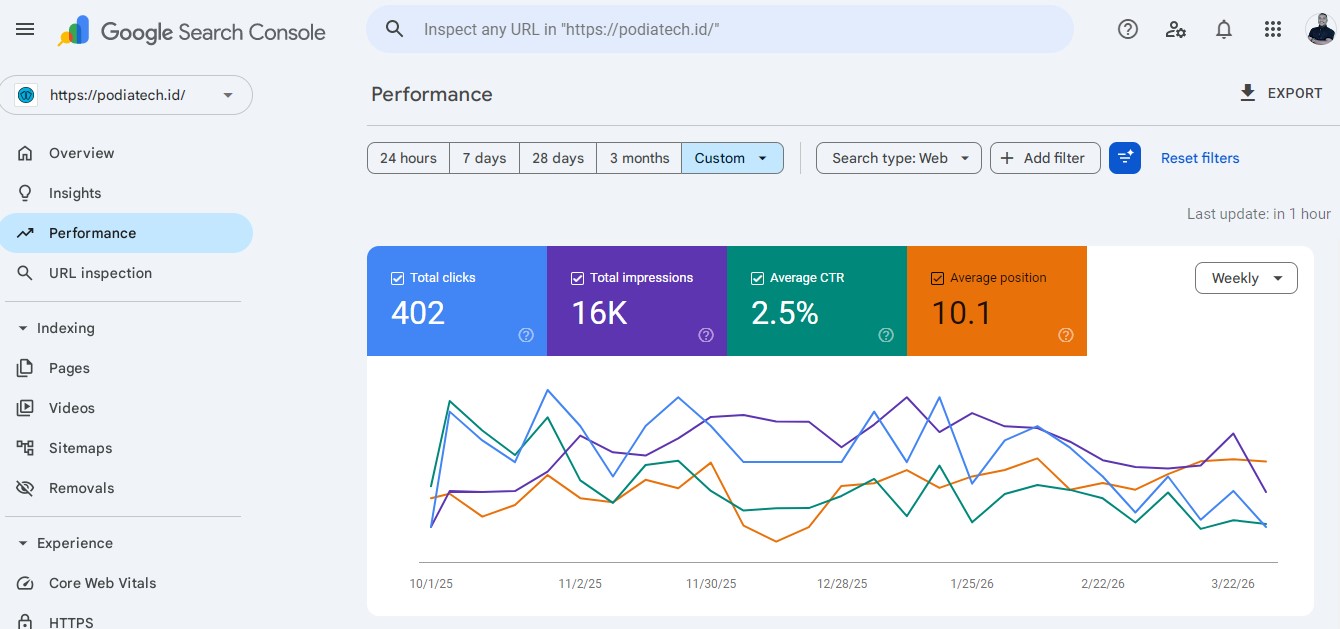Viewport: 1340px width, 629px height.
Task: Open the podiatech.id property selector
Action: coord(126,95)
